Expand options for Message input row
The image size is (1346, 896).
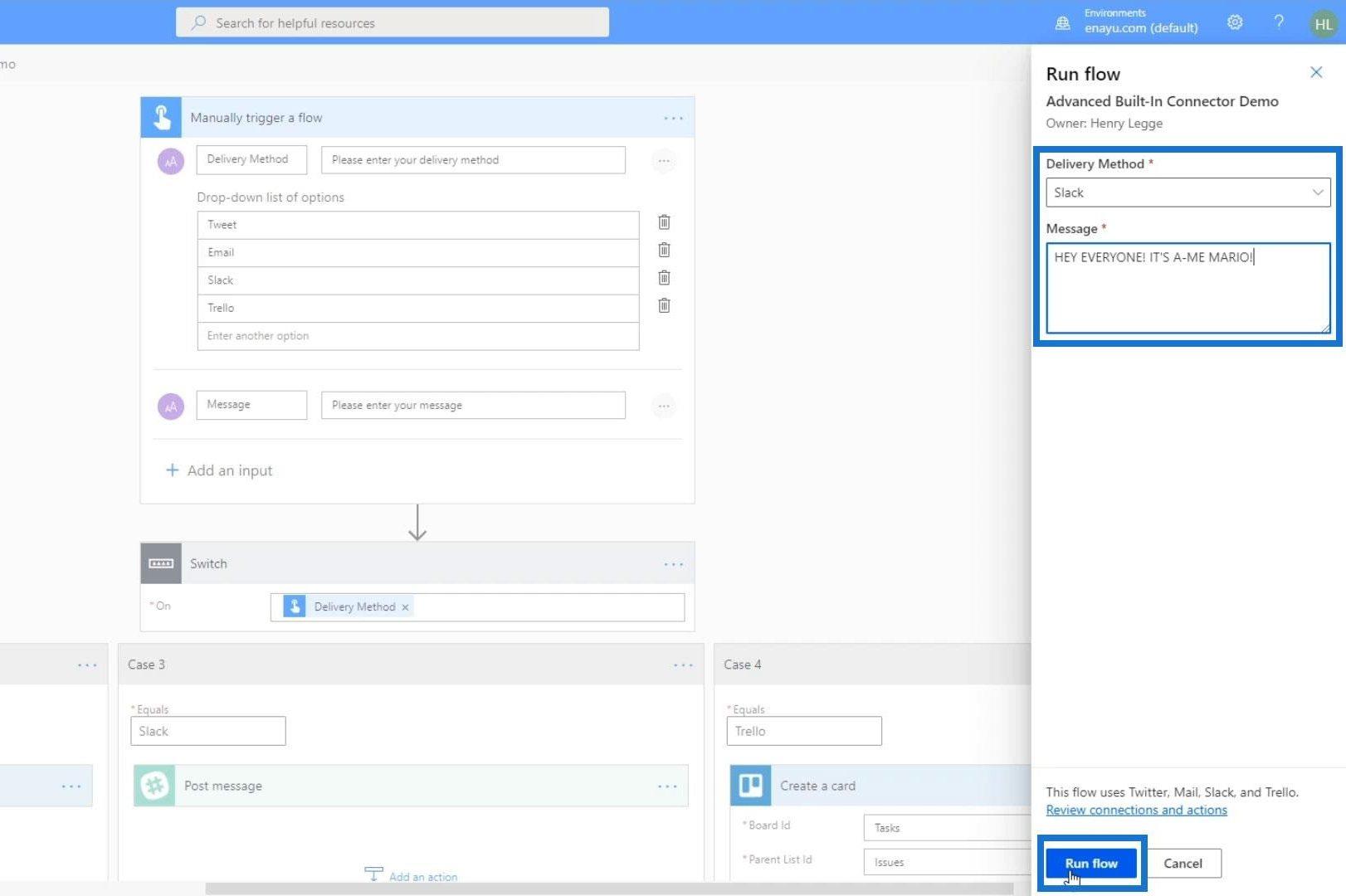[x=663, y=407]
